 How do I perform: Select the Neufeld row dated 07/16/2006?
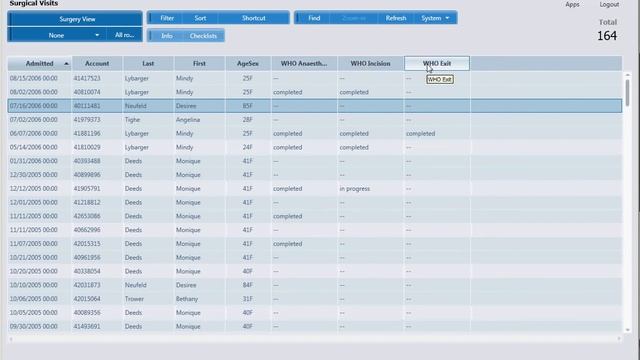315,106
